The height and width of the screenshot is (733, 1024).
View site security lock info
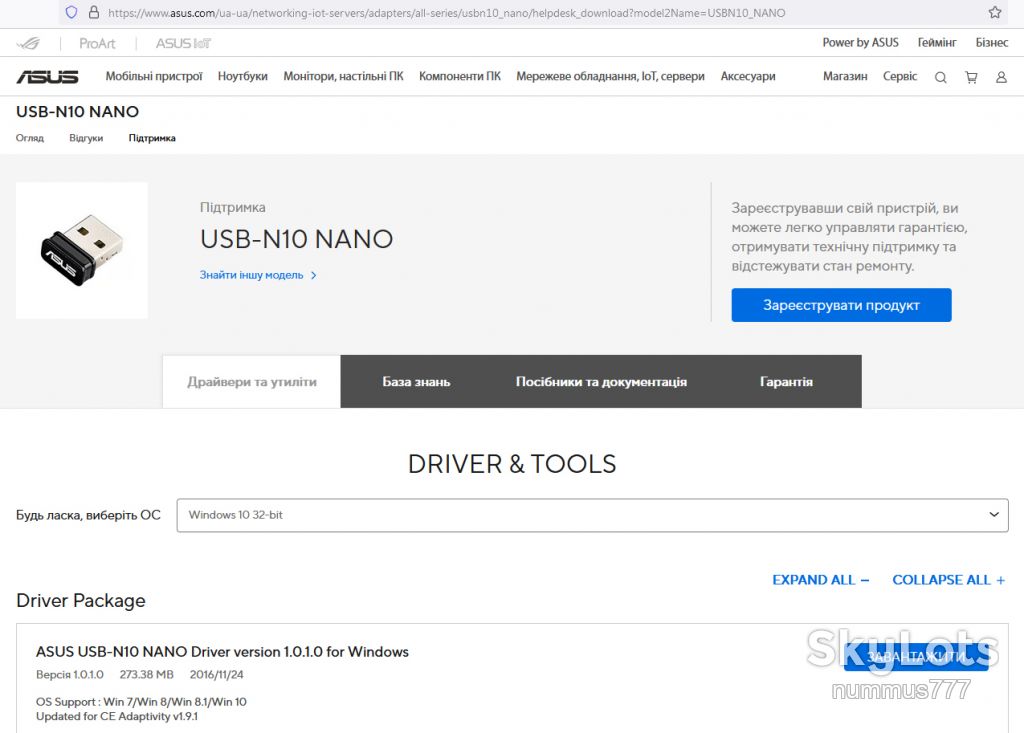[94, 12]
